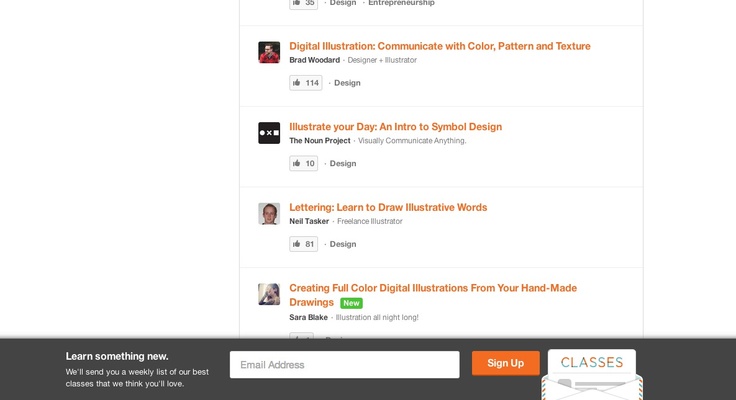736x400 pixels.
Task: Click Brad Woodard author name
Action: (314, 60)
